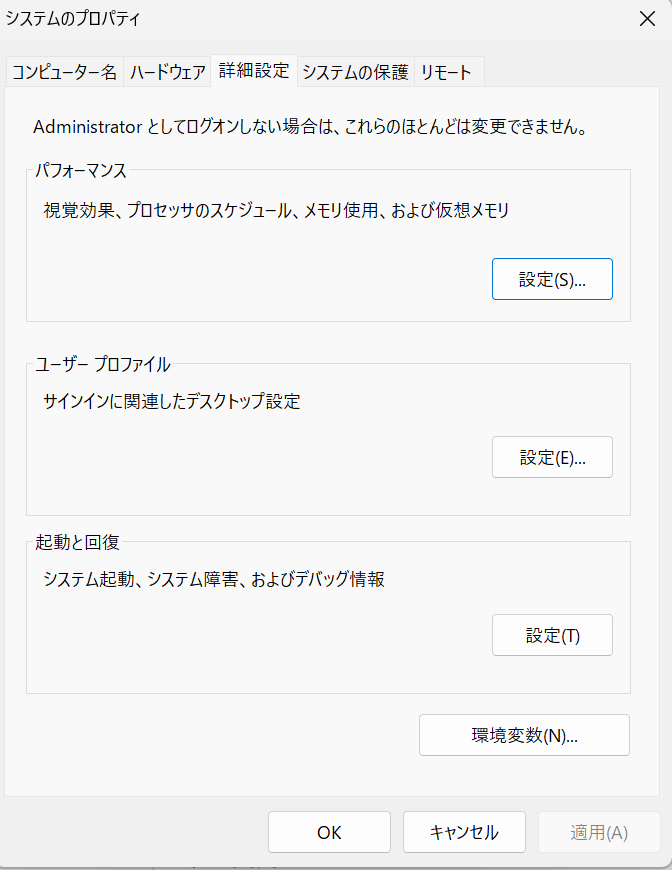Open the 環境変数(N) dialog

[x=524, y=735]
